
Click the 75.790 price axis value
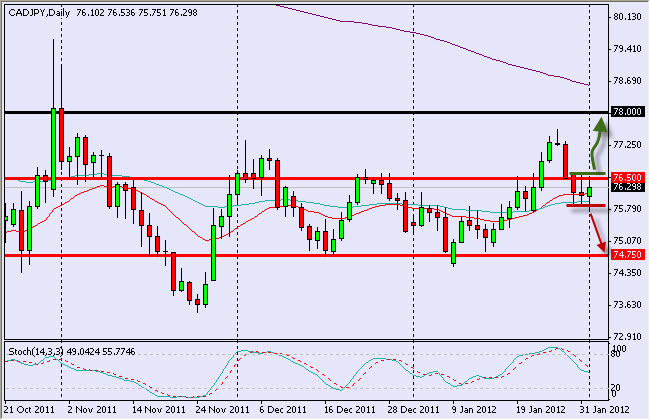click(627, 209)
